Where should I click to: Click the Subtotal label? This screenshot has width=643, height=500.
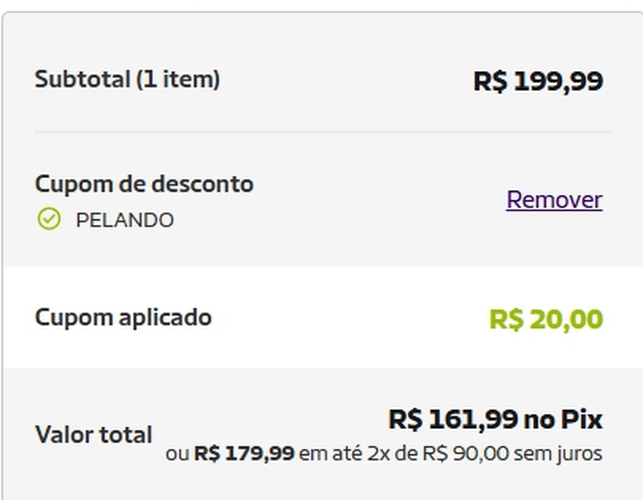coord(82,79)
